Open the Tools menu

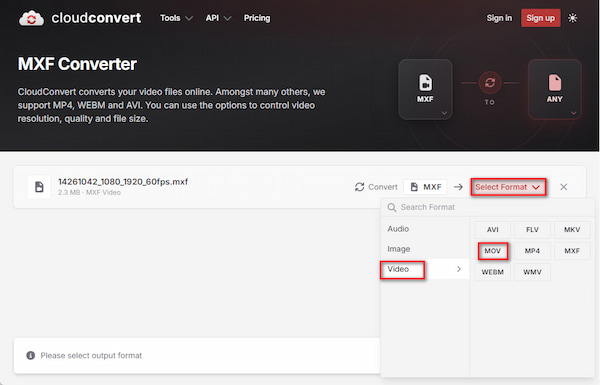pyautogui.click(x=176, y=18)
